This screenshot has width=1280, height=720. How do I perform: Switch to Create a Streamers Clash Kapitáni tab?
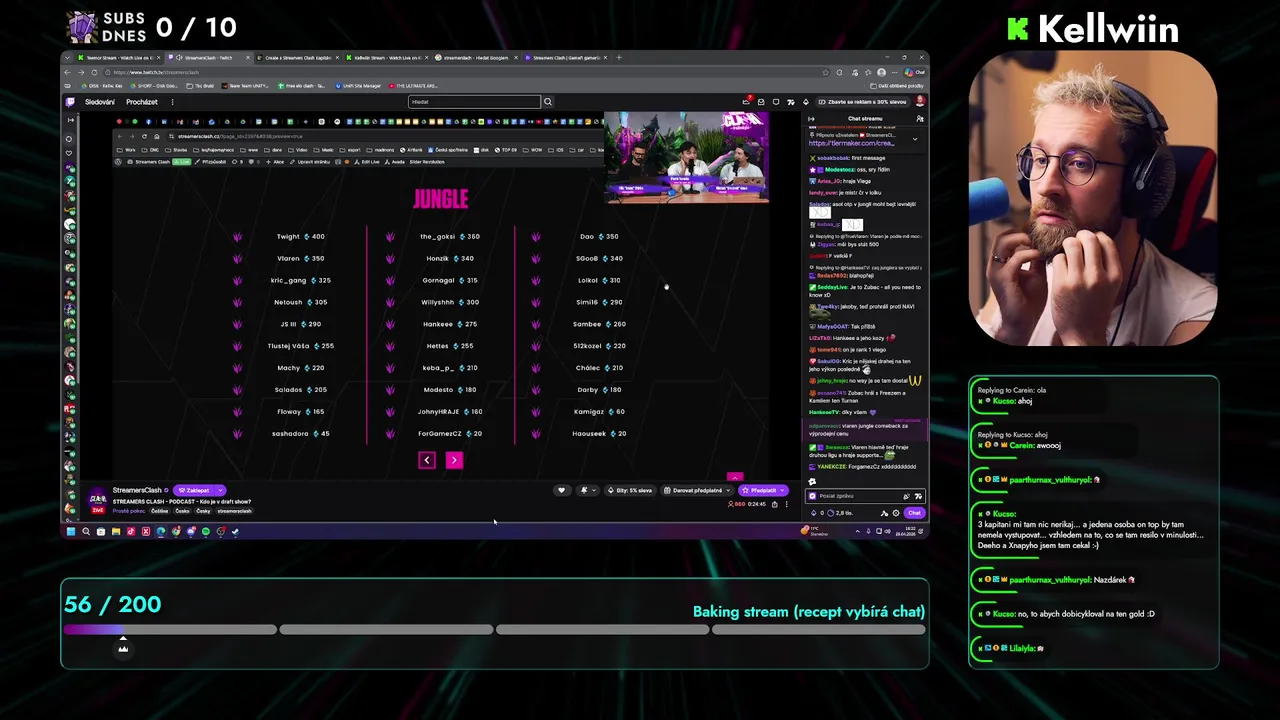point(297,57)
